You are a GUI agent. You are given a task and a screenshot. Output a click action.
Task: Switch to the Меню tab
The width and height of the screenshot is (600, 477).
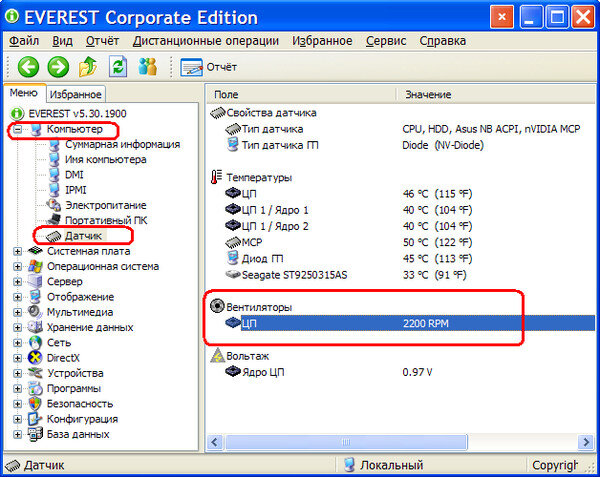[24, 93]
